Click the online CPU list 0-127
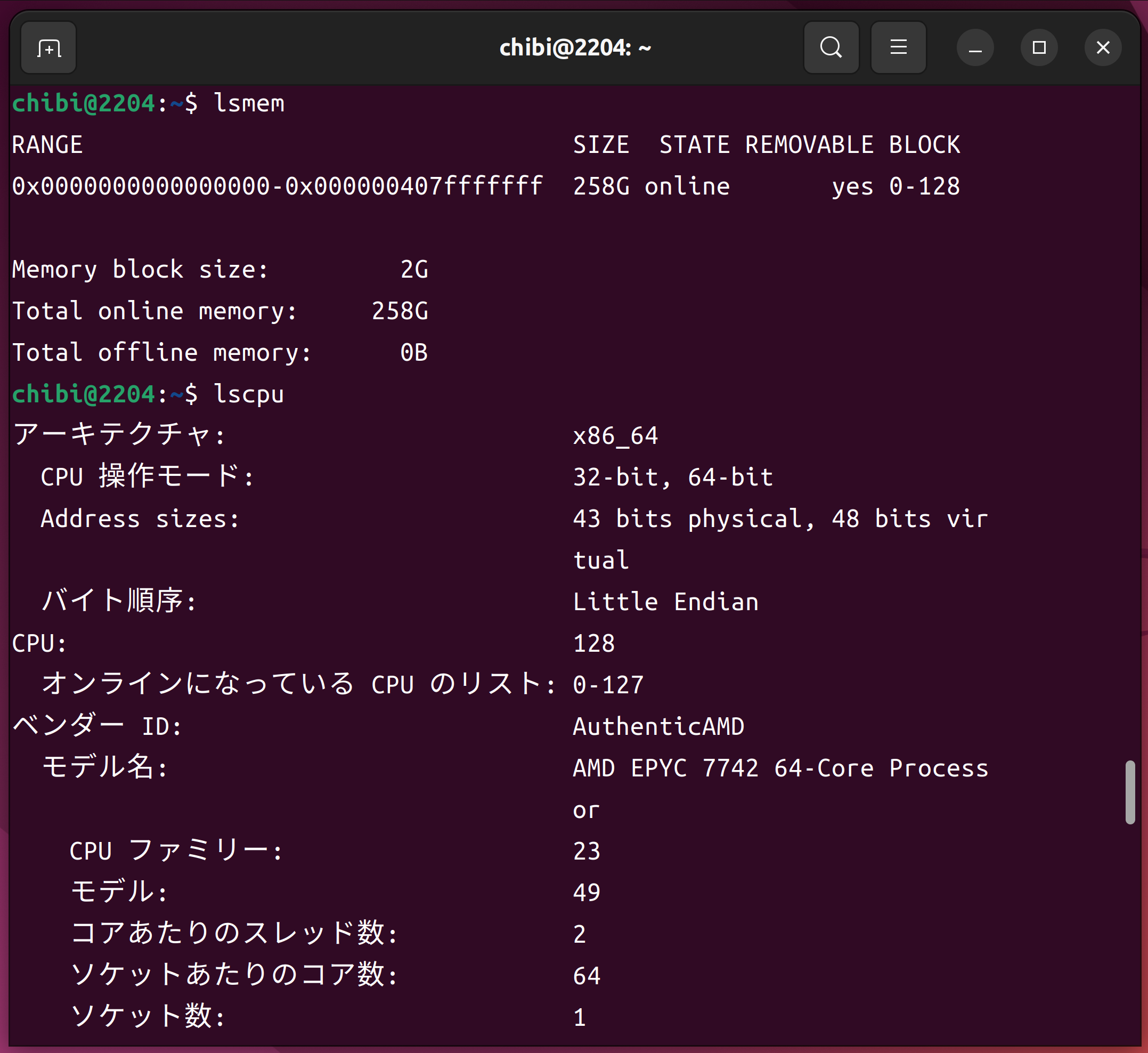Image resolution: width=1148 pixels, height=1053 pixels. (x=608, y=685)
